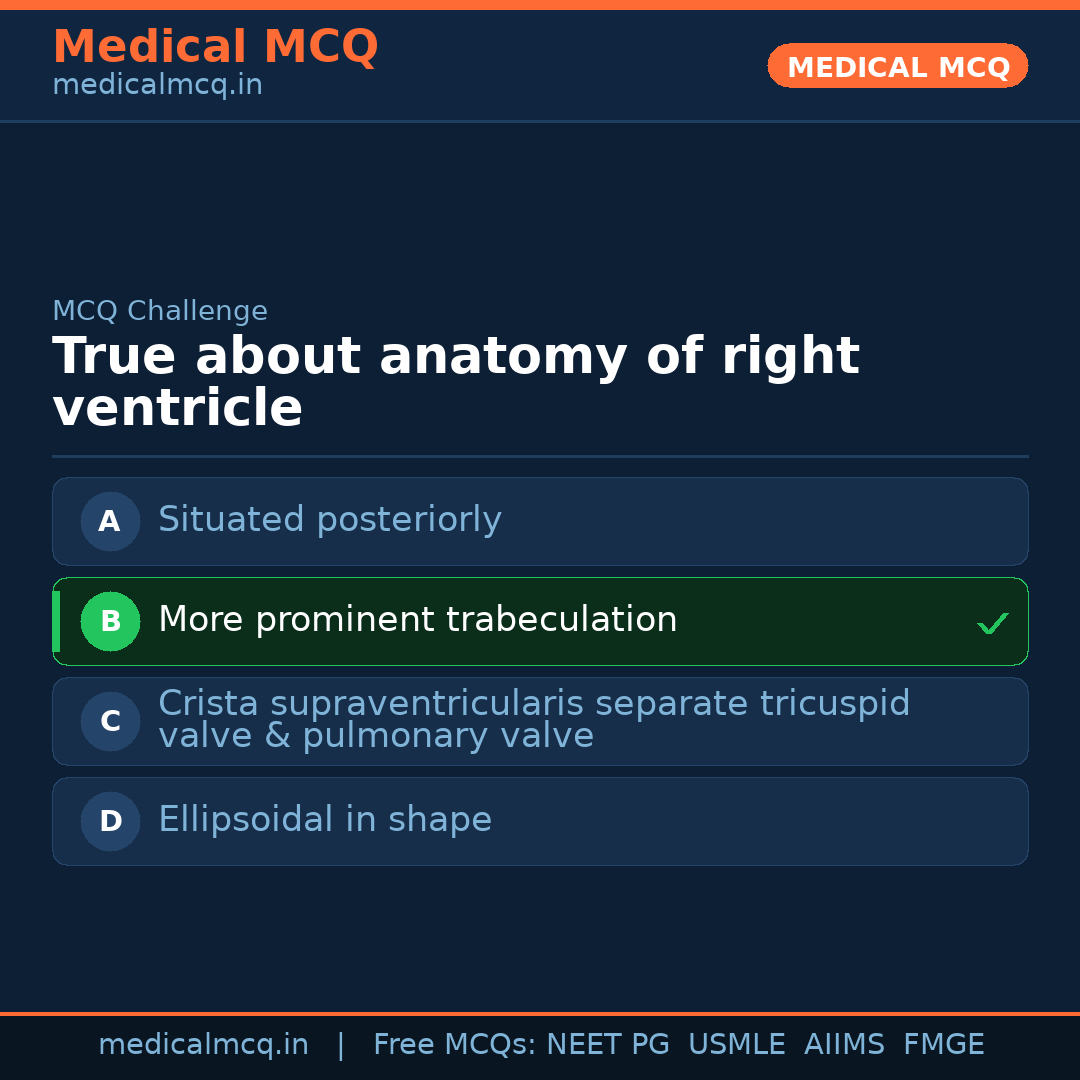Select the 'Situated posteriorly' answer text
Viewport: 1080px width, 1080px height.
click(x=329, y=520)
